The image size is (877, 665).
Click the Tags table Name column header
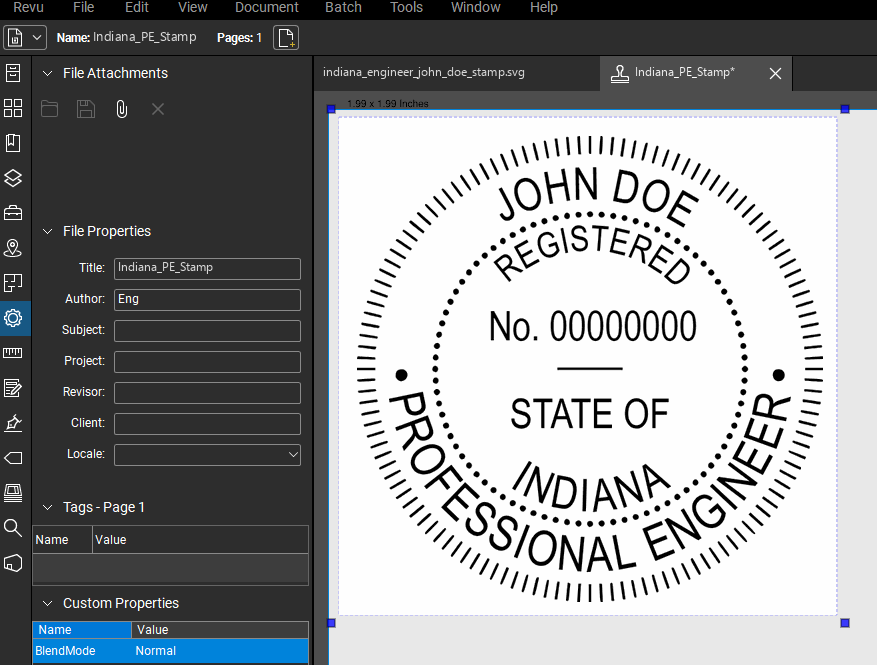pyautogui.click(x=62, y=540)
